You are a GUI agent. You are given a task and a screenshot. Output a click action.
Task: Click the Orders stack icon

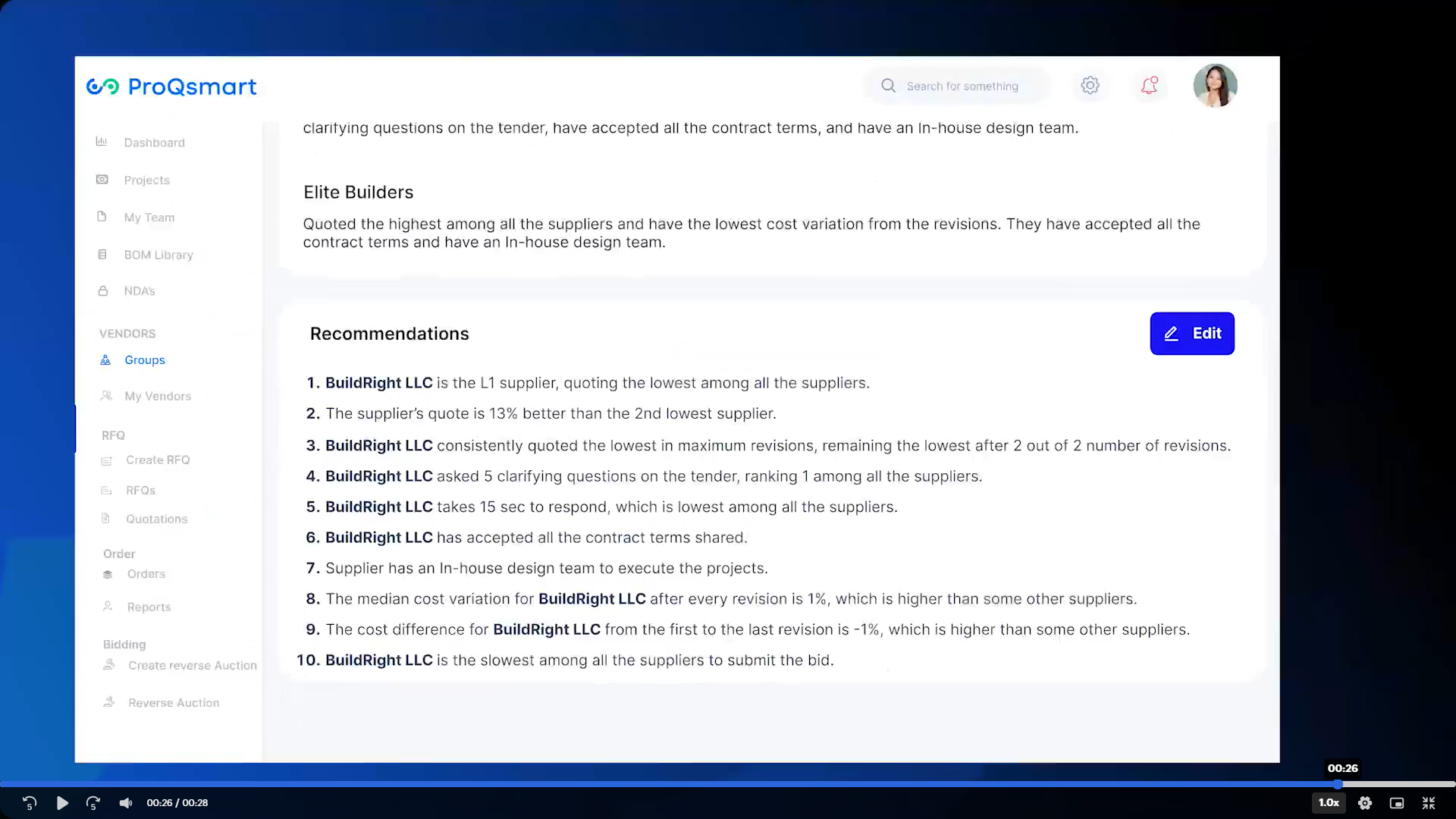pos(108,574)
